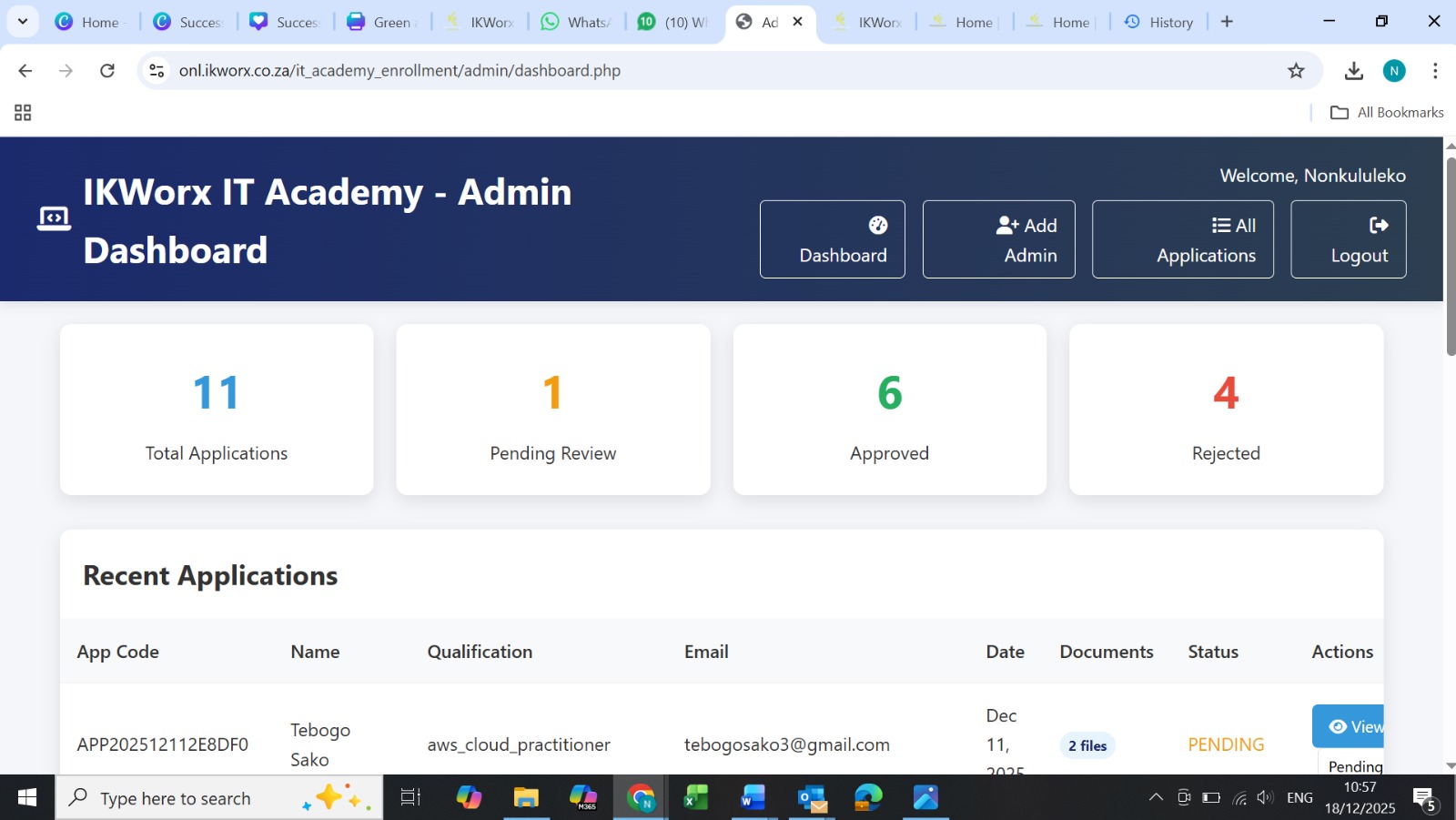Open Chrome three-dot menu
The height and width of the screenshot is (820, 1456).
tap(1435, 71)
